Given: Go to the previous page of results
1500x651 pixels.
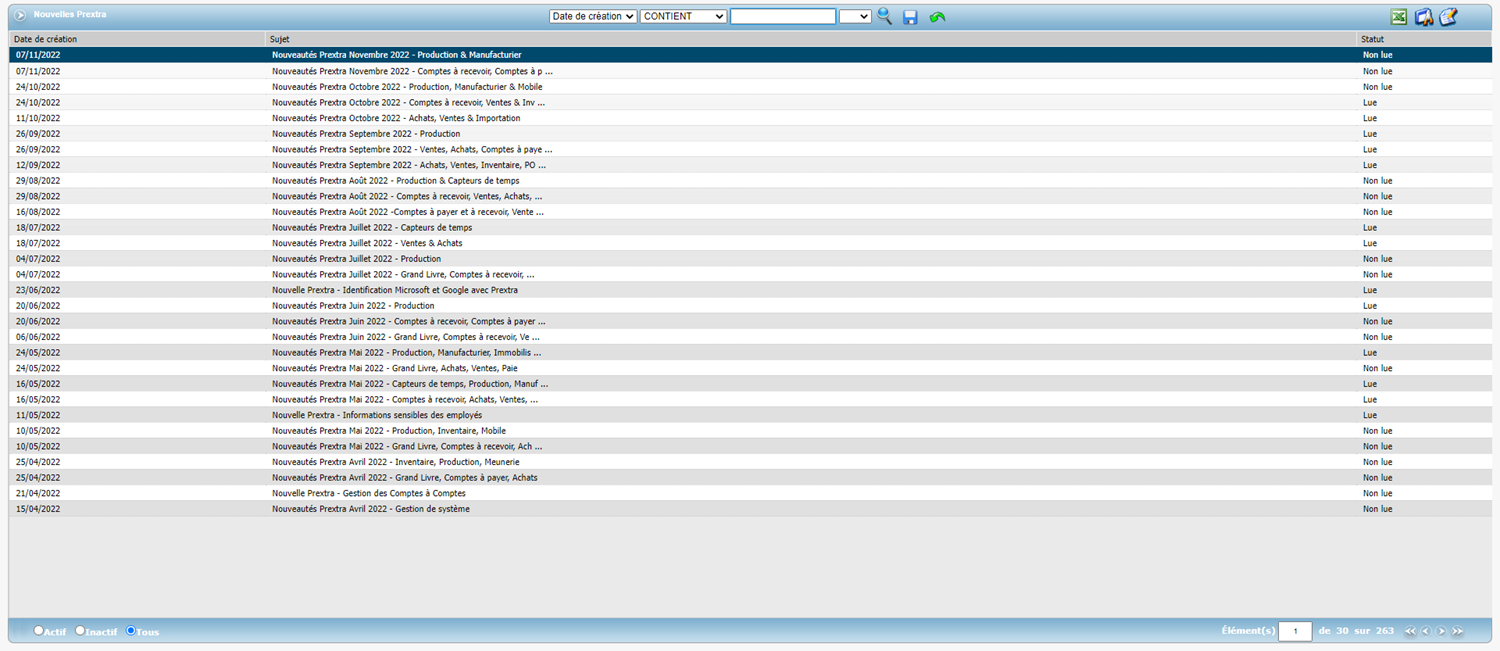Looking at the screenshot, I should [1426, 631].
